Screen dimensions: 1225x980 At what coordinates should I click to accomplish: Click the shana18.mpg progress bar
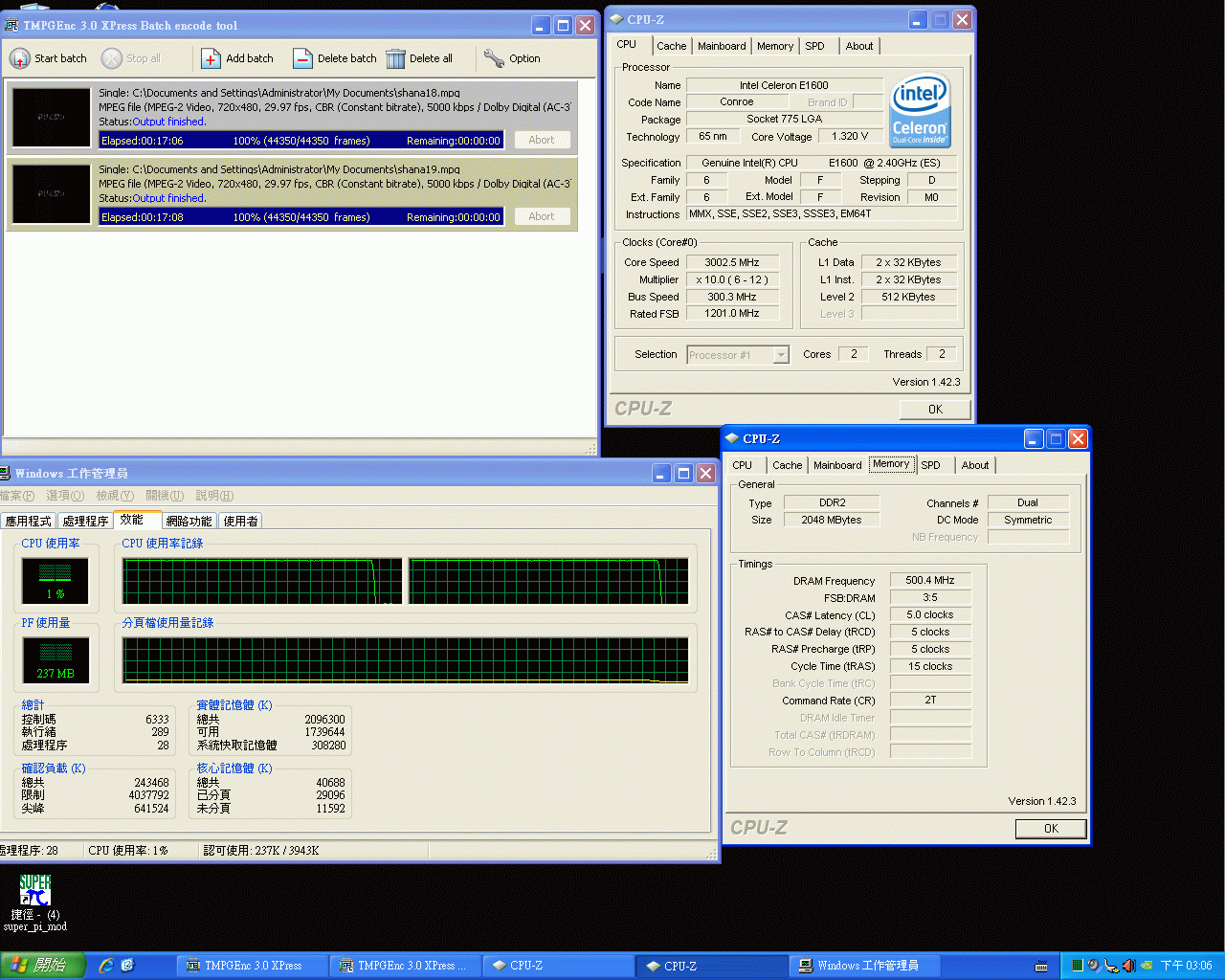click(301, 140)
